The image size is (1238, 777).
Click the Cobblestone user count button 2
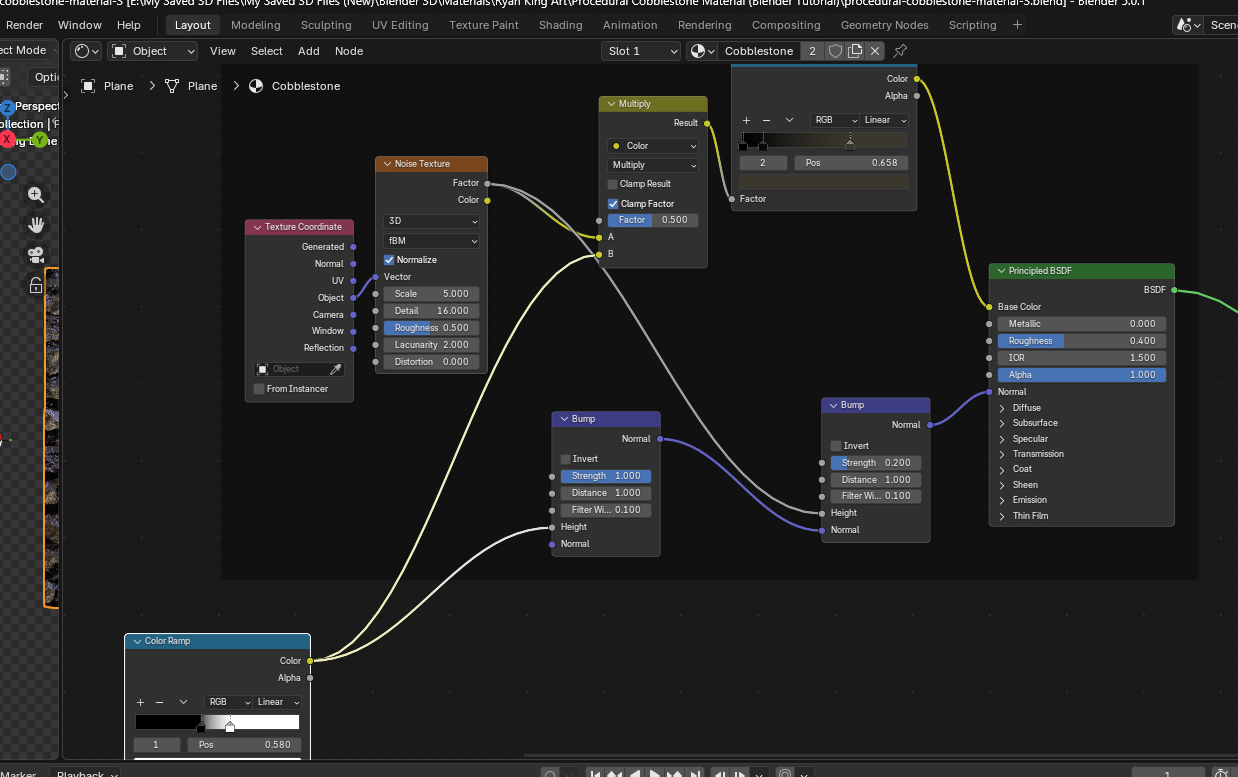(x=812, y=51)
